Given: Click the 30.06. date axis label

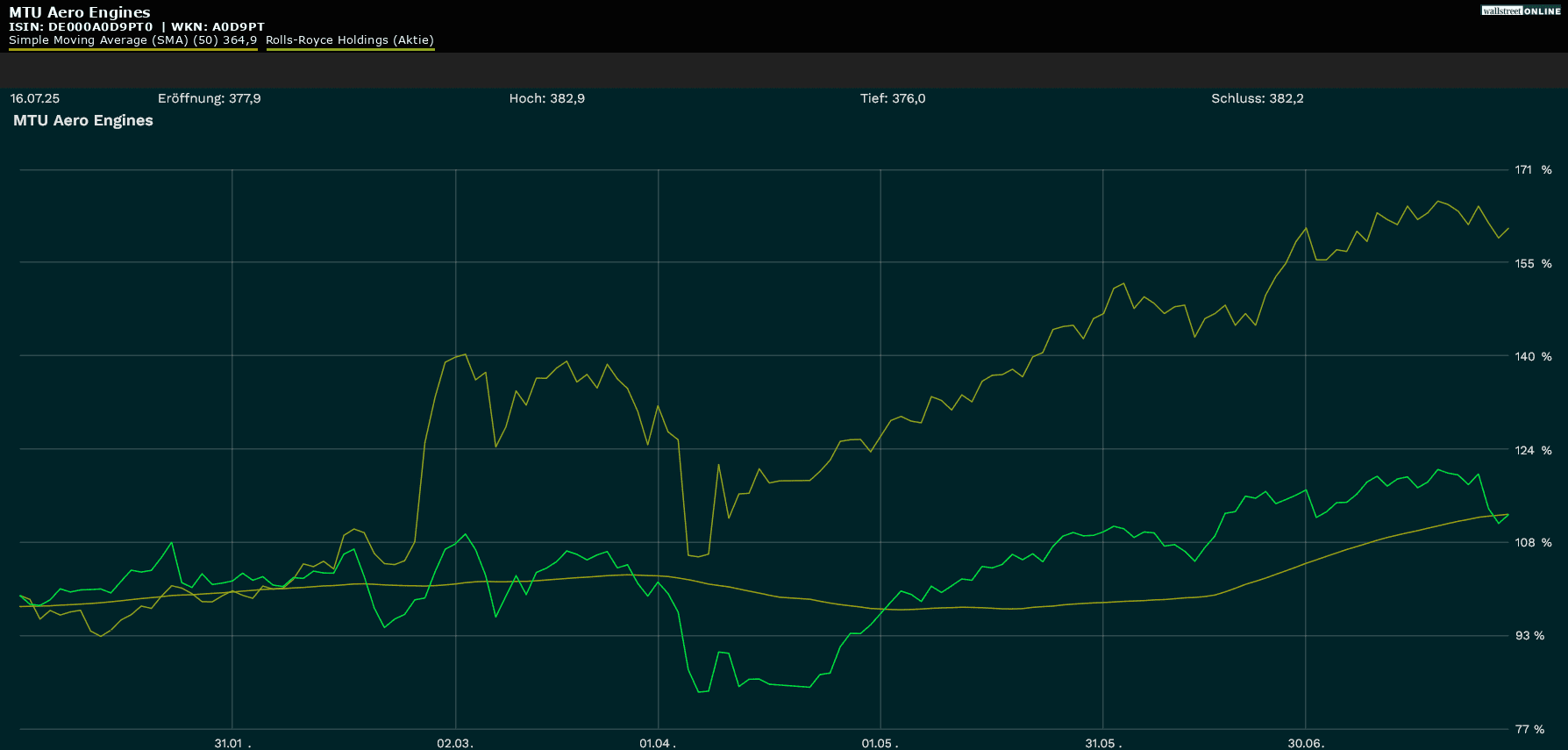Looking at the screenshot, I should pos(1306,743).
